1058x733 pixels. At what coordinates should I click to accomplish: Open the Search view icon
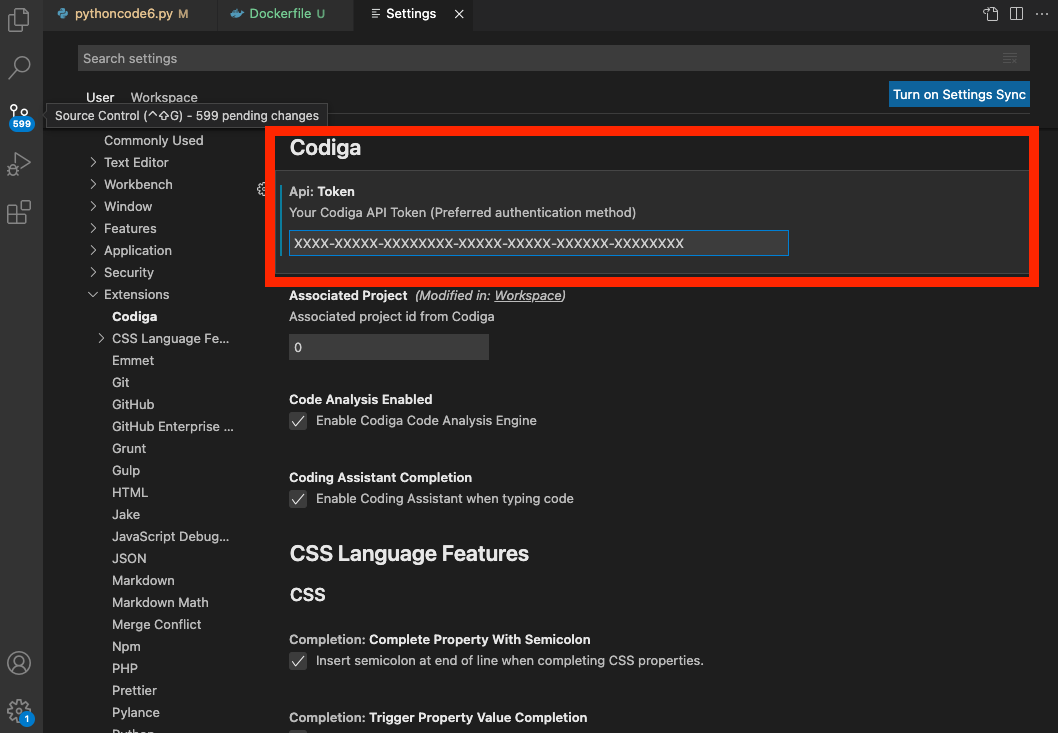tap(19, 67)
